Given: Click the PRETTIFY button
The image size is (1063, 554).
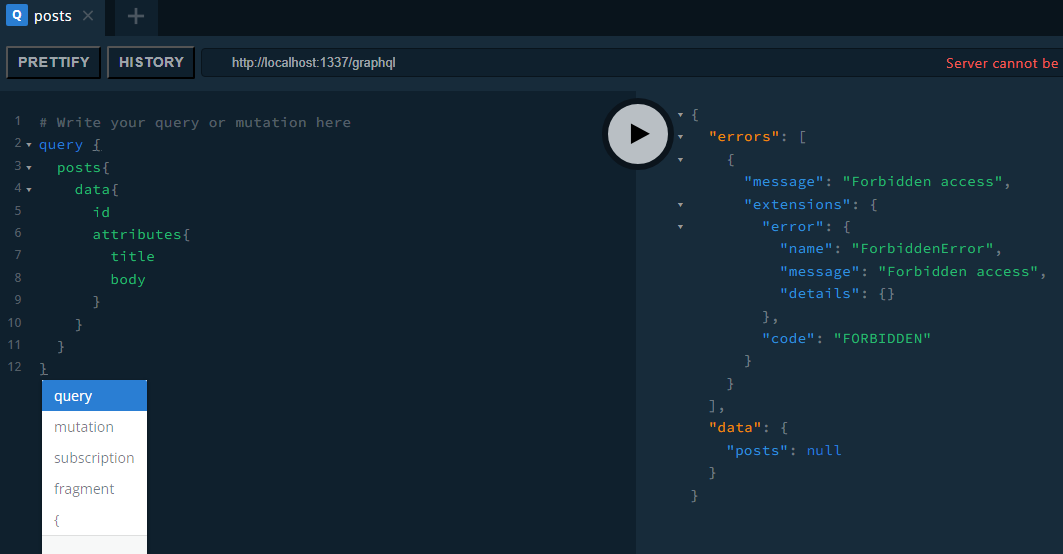Looking at the screenshot, I should click(54, 62).
